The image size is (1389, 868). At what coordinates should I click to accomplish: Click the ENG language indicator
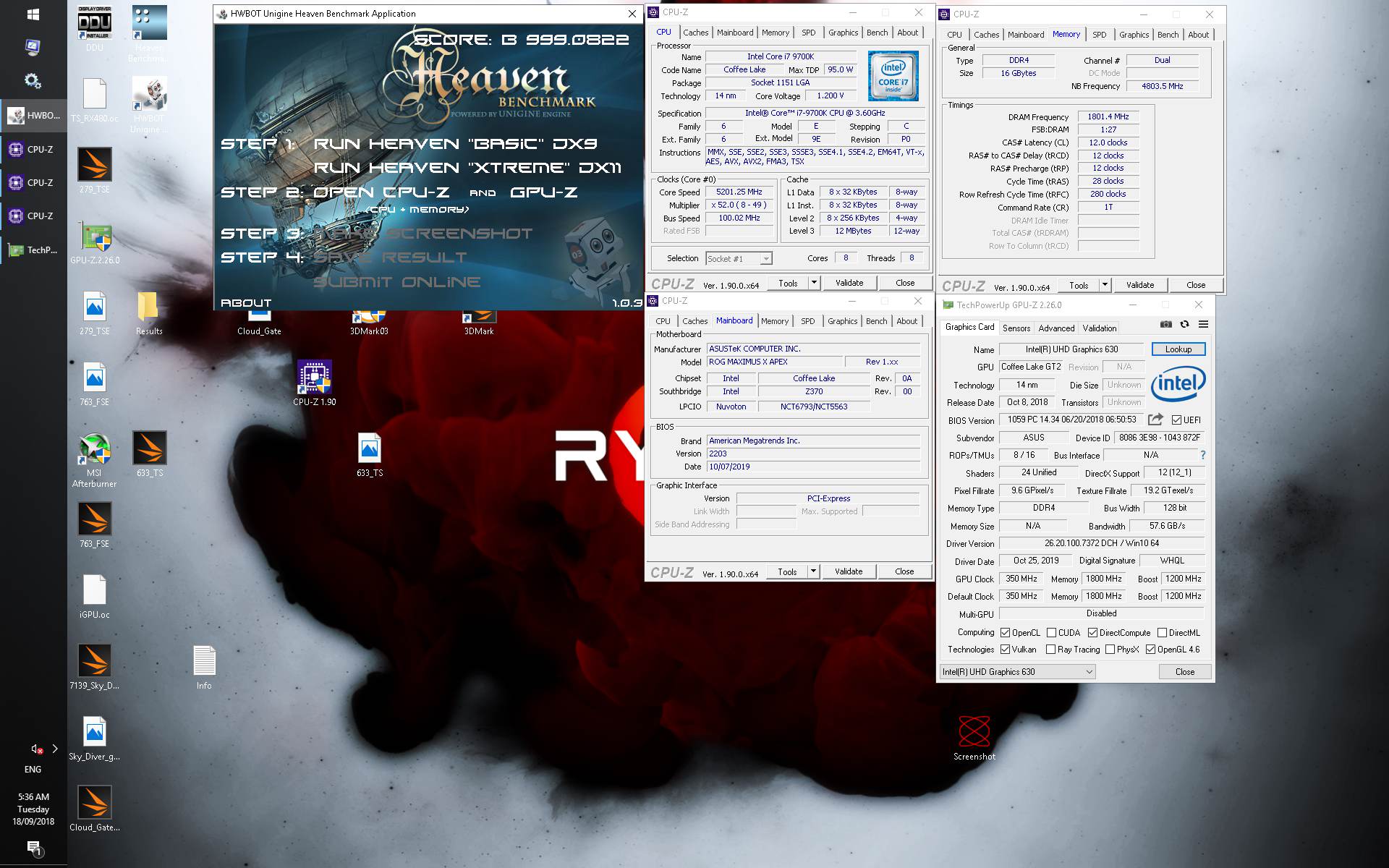pos(33,770)
